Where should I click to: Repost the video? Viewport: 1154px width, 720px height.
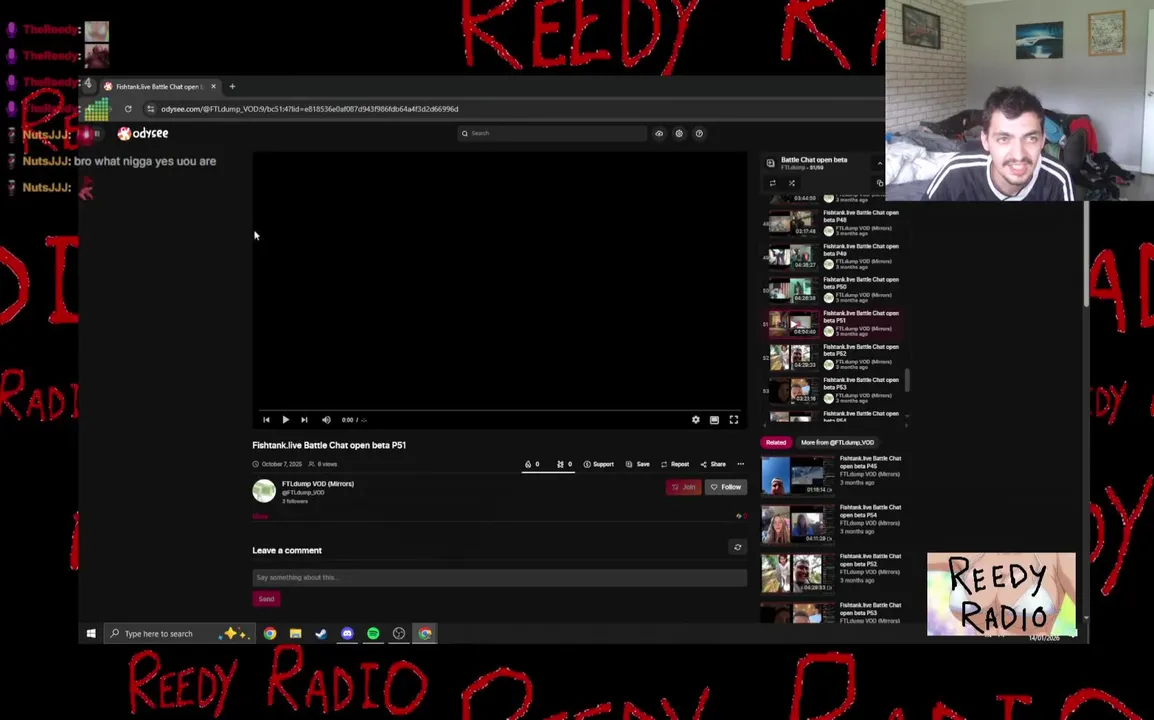[x=675, y=465]
